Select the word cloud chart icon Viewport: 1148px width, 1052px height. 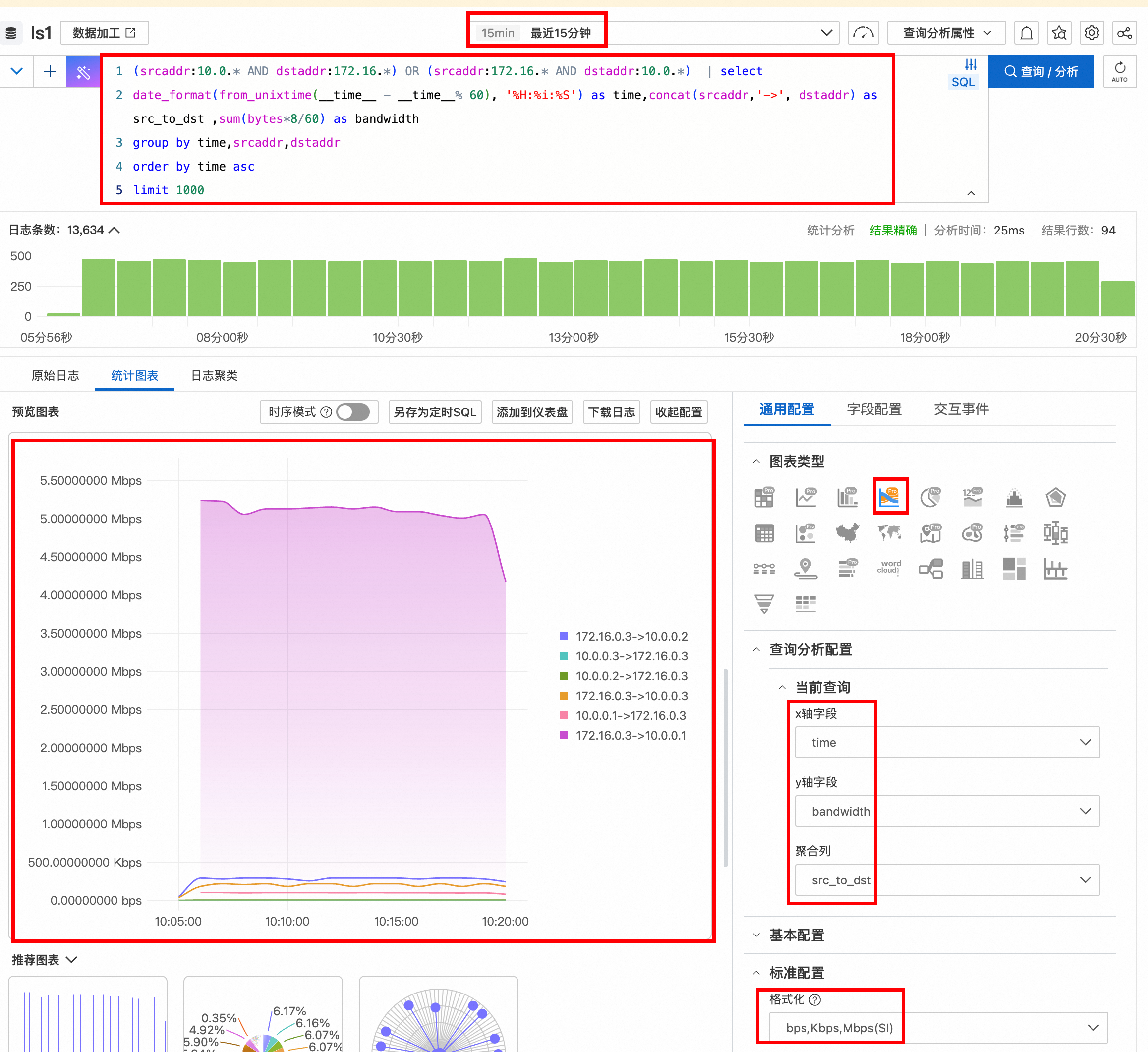point(889,568)
